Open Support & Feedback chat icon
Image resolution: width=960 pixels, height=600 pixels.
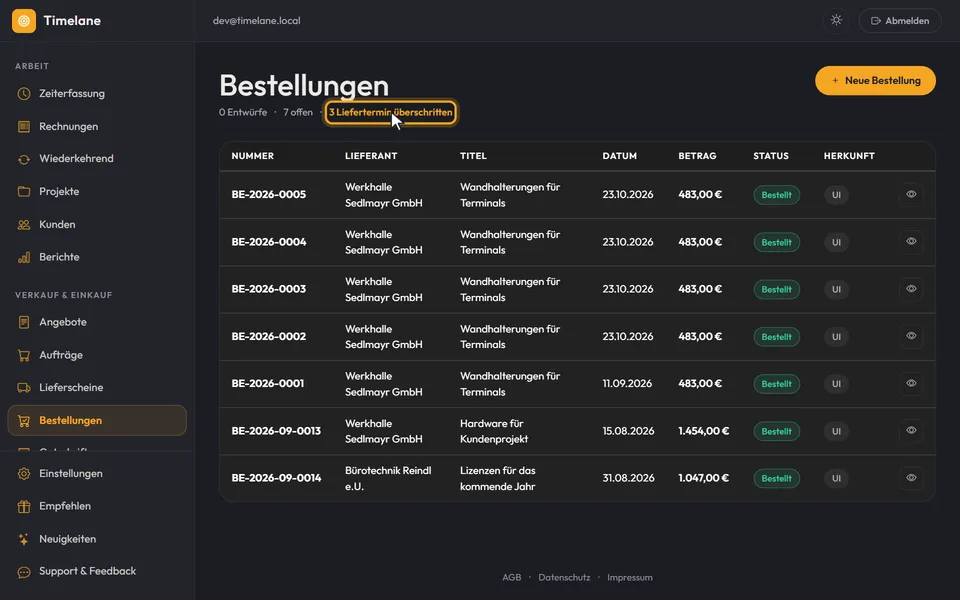[24, 572]
